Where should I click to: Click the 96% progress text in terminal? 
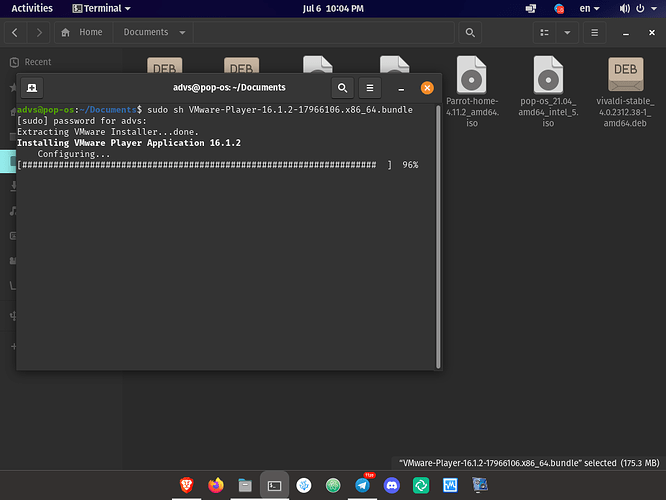click(410, 165)
